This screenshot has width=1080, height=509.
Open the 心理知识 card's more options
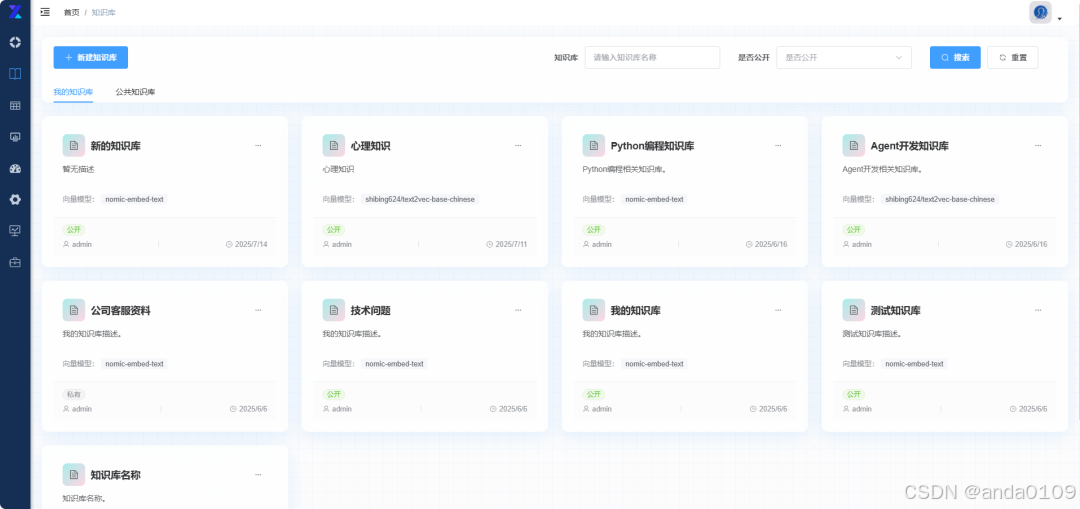(x=518, y=145)
